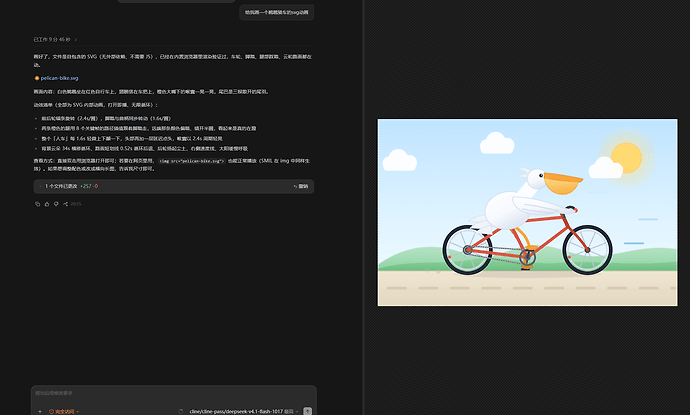The width and height of the screenshot is (690, 415).
Task: Click the circular status icon left of the model name
Action: tap(180, 411)
